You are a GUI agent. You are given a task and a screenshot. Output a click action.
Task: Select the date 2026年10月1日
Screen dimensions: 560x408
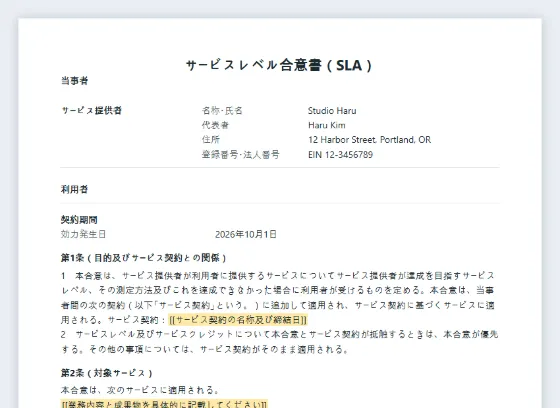pyautogui.click(x=246, y=234)
